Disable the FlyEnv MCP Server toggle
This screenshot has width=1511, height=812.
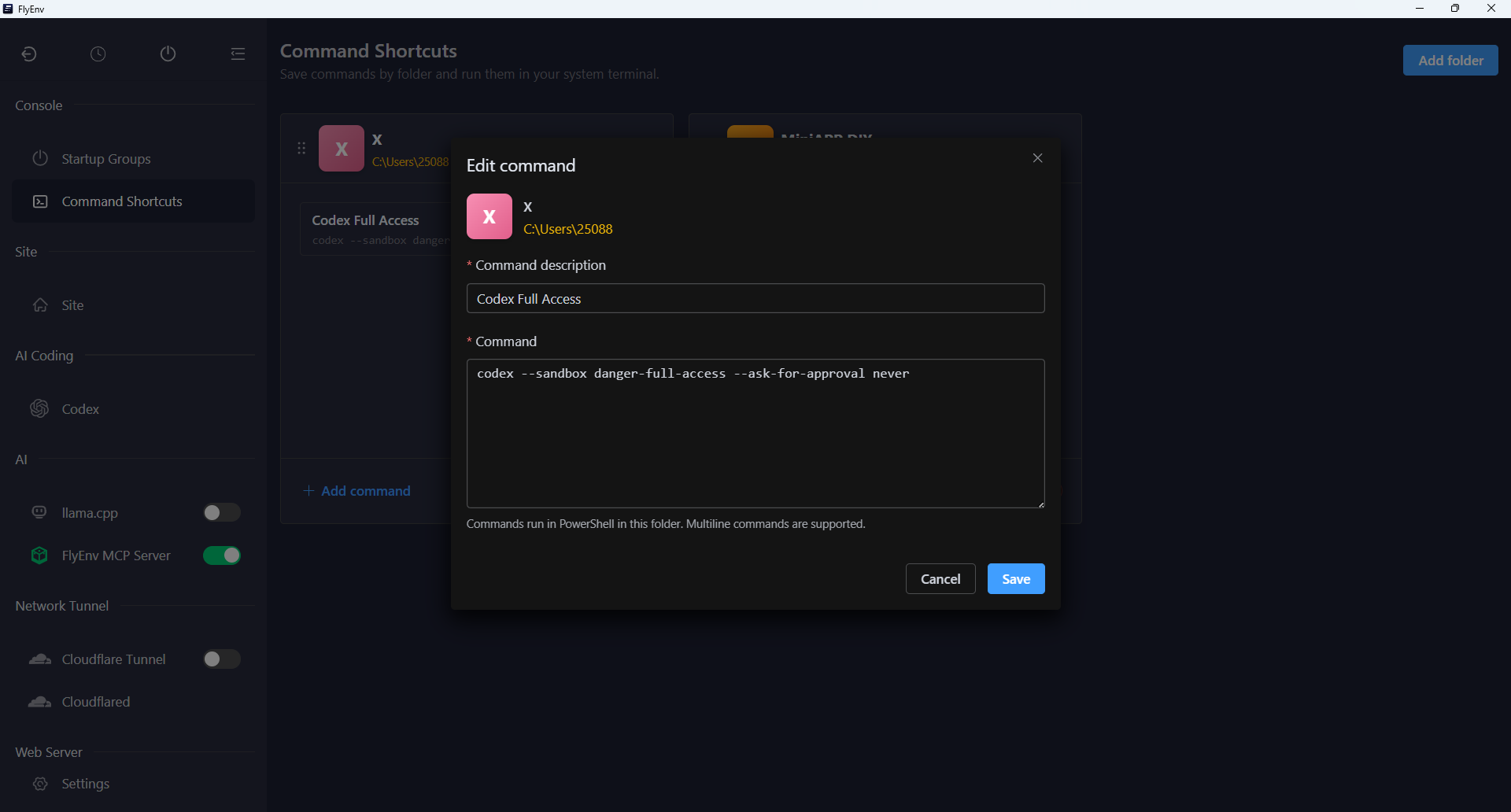(x=221, y=555)
